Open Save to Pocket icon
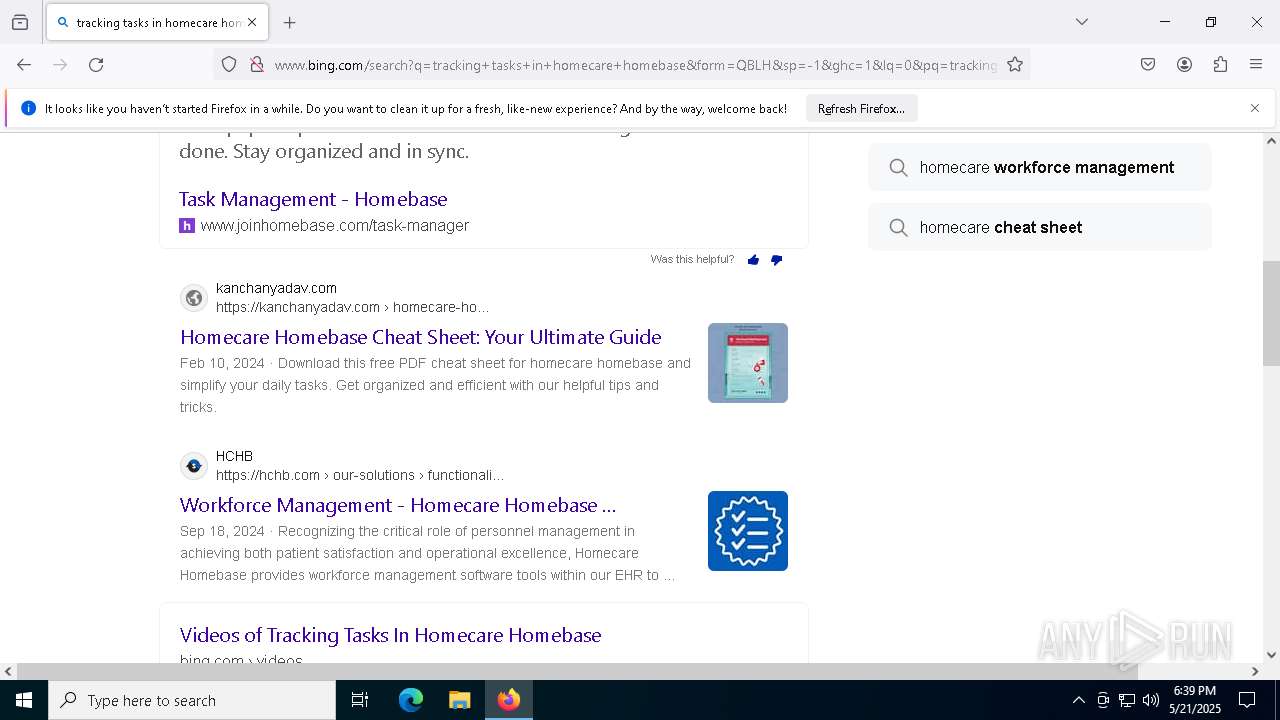1280x720 pixels. click(x=1148, y=65)
